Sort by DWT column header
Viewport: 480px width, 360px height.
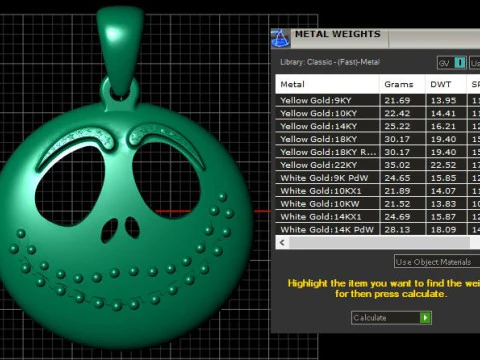pos(446,84)
